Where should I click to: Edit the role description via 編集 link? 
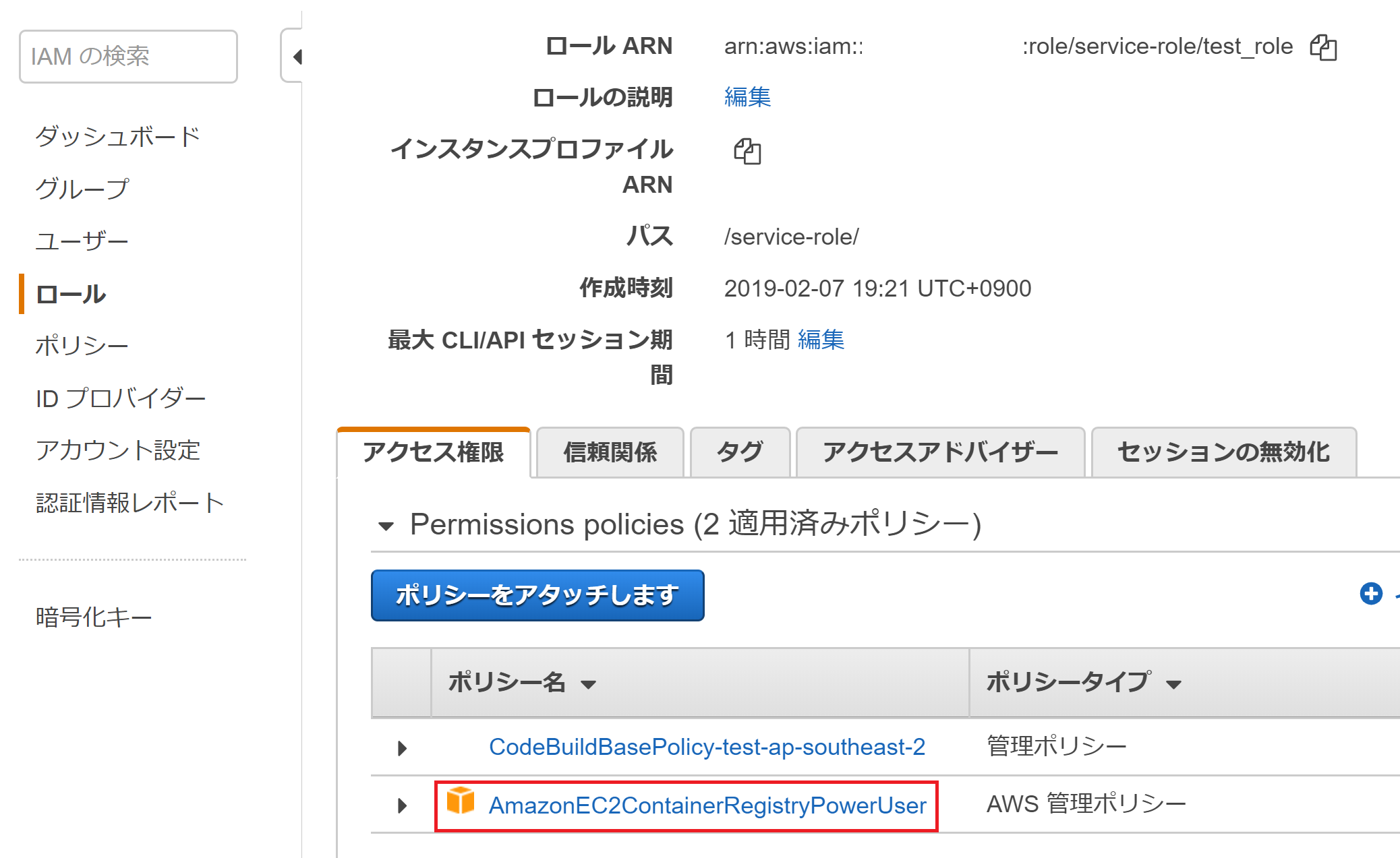tap(749, 97)
